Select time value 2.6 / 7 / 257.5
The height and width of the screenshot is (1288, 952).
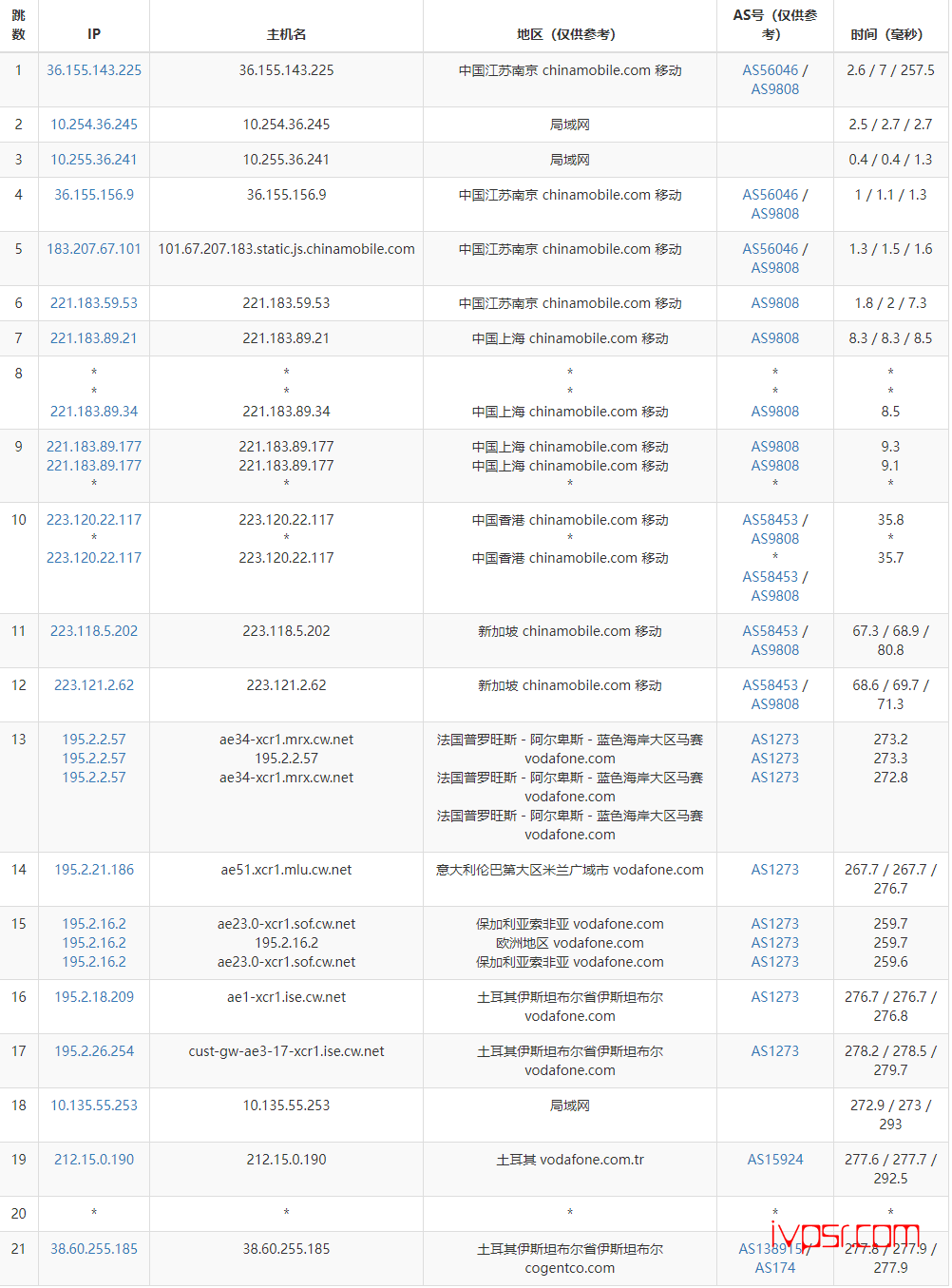click(x=890, y=70)
